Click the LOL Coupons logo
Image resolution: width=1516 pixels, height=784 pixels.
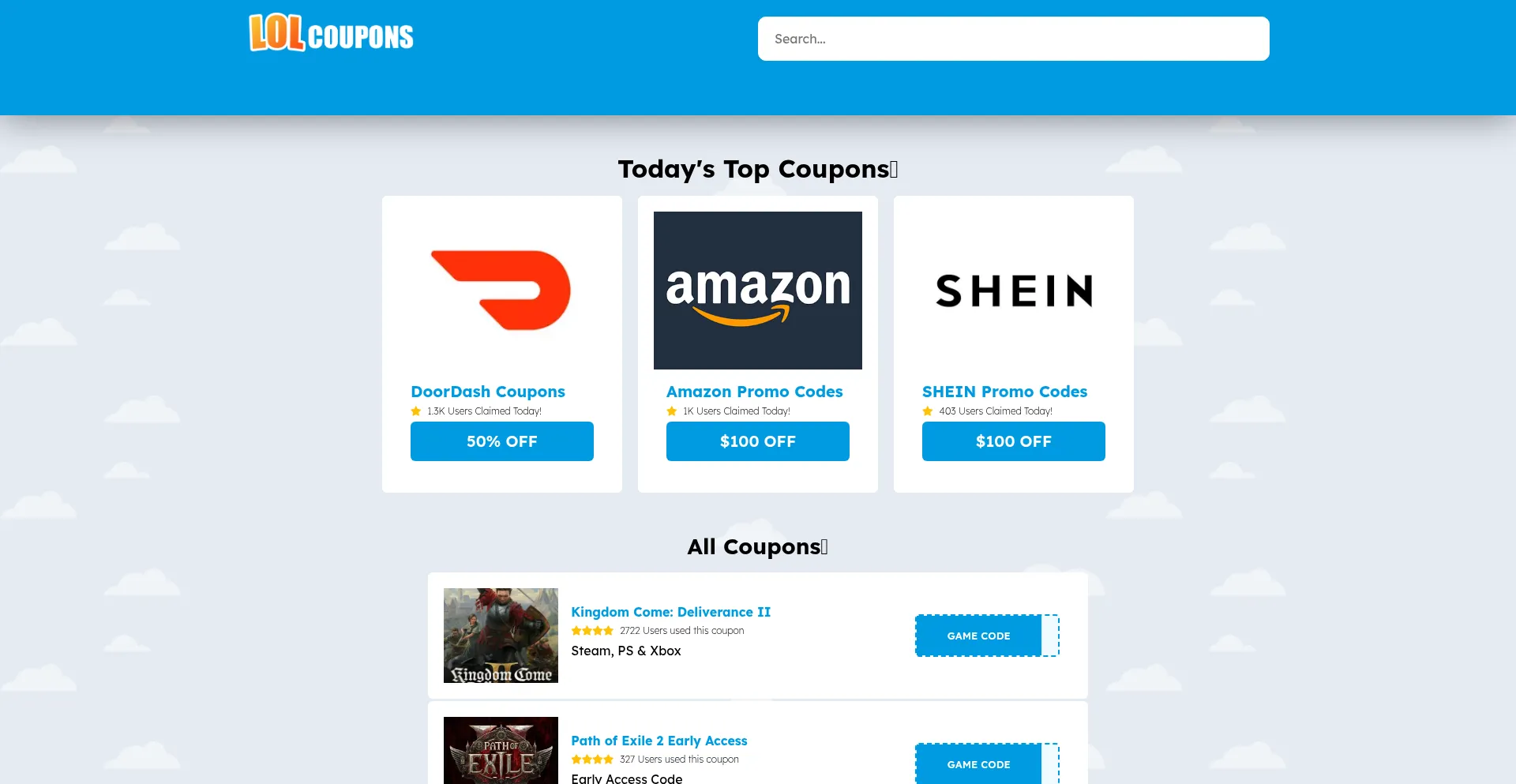coord(332,33)
